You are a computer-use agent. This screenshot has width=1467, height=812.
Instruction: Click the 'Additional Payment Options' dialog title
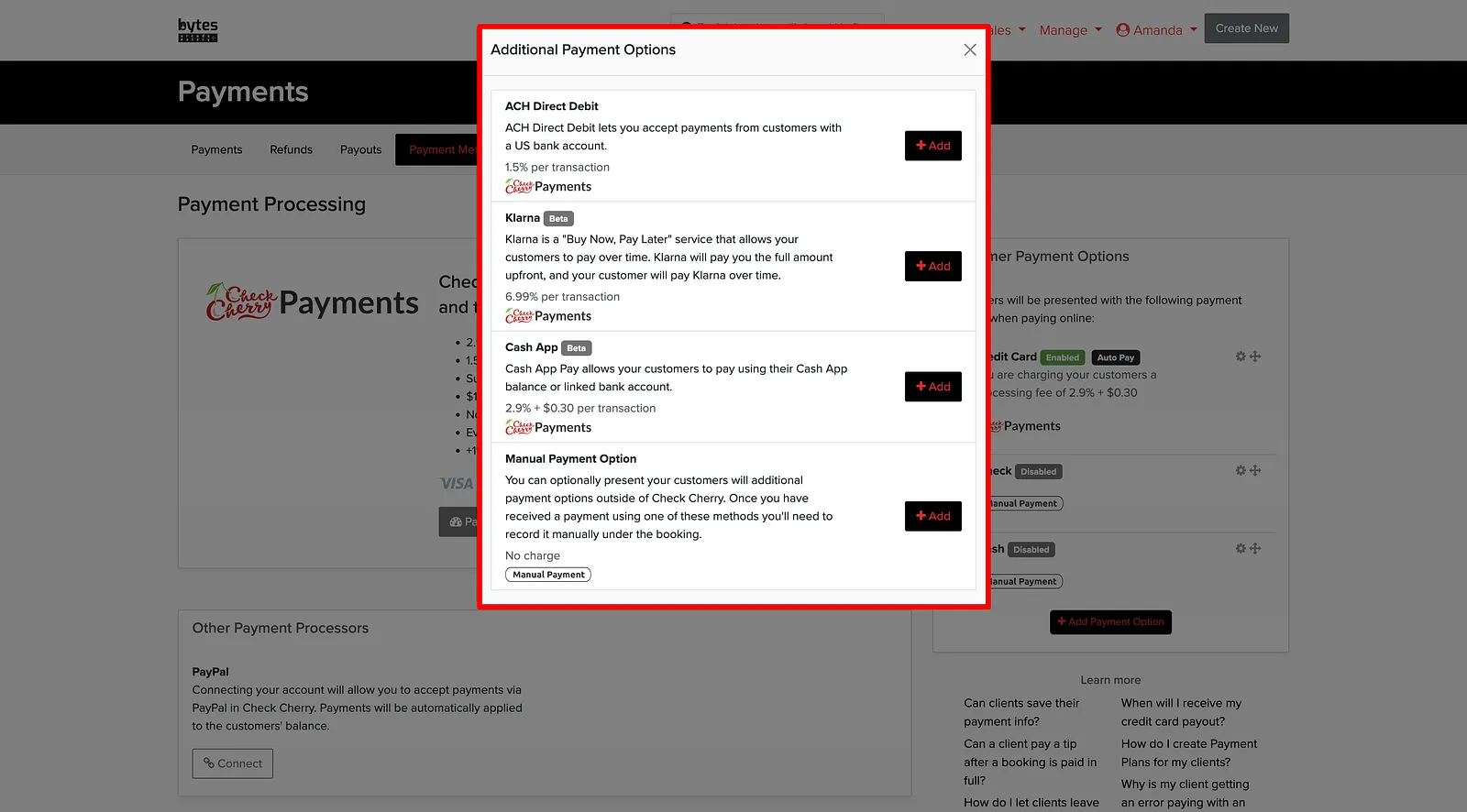tap(583, 49)
